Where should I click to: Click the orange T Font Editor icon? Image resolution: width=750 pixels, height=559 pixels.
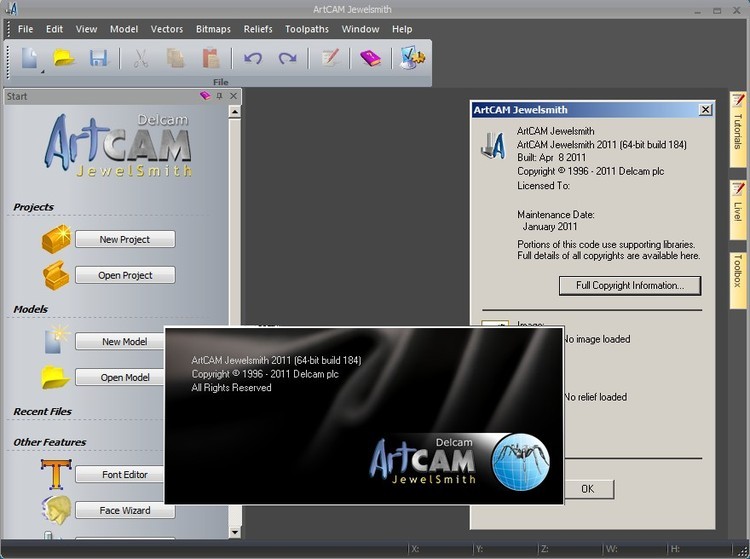tap(56, 473)
